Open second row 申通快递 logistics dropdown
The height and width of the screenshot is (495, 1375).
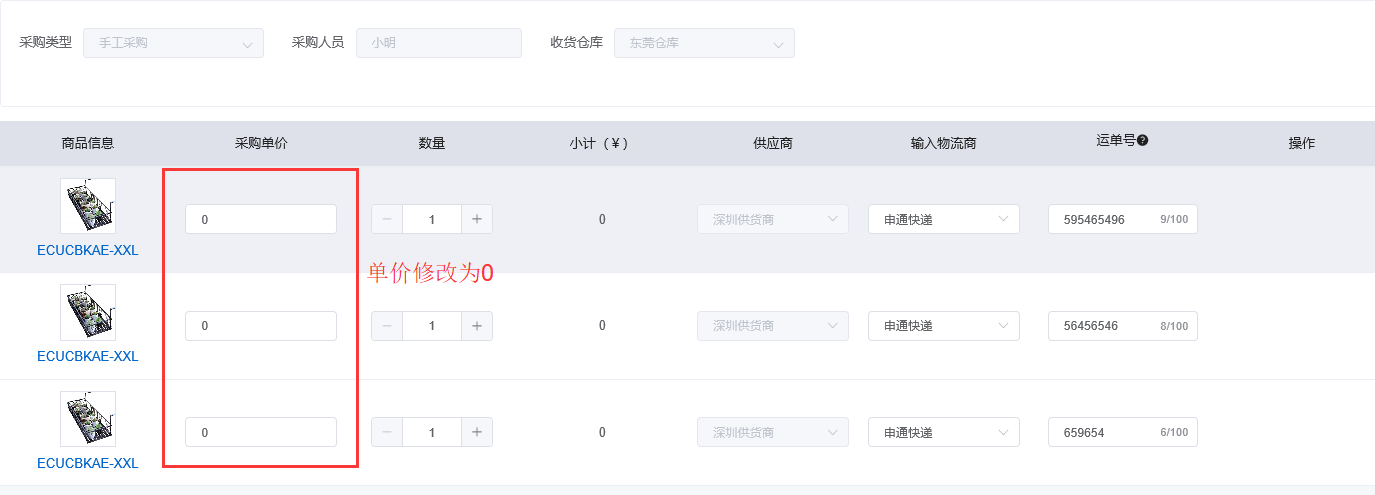943,326
